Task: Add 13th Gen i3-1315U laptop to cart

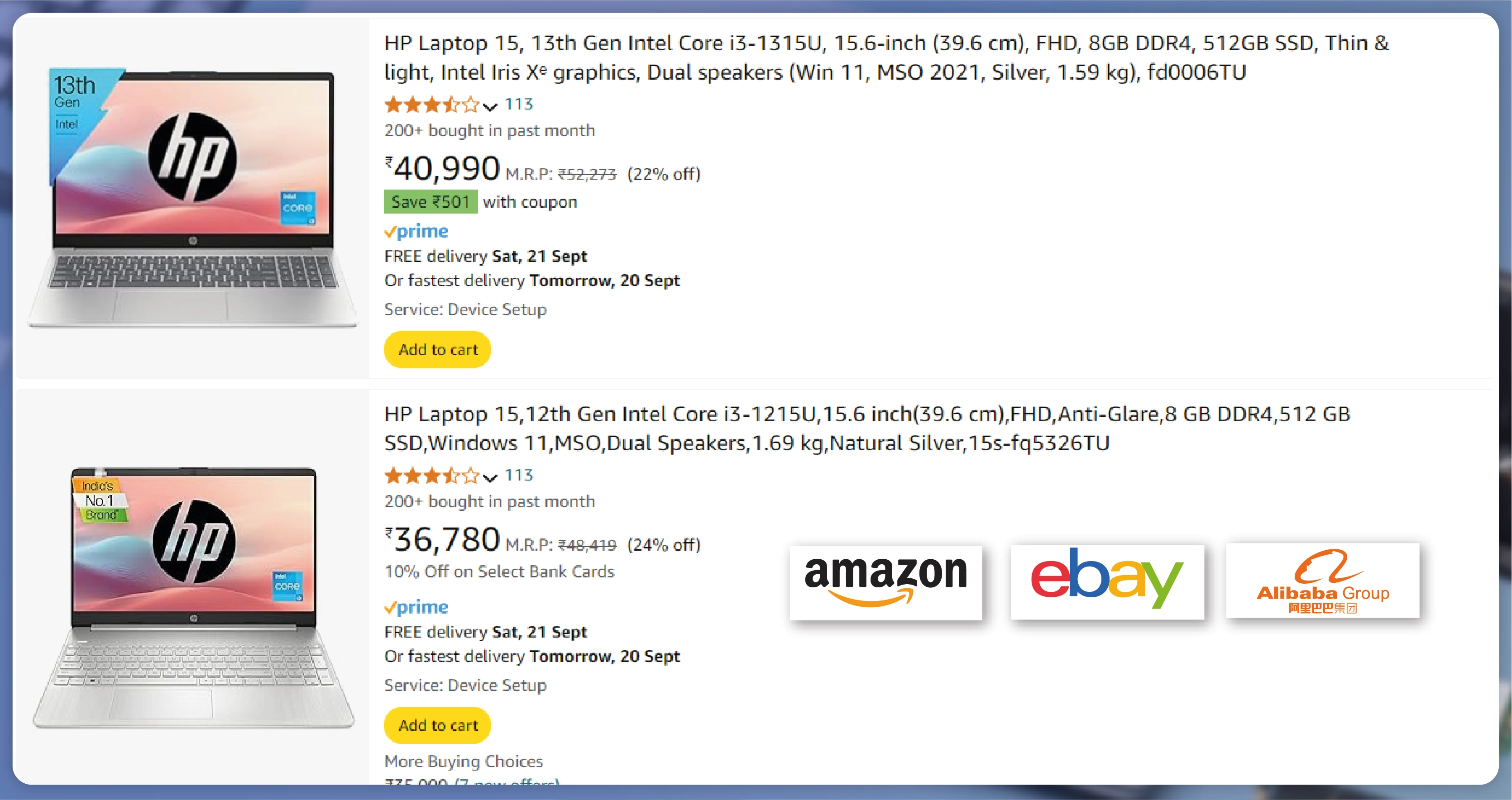Action: [x=438, y=350]
